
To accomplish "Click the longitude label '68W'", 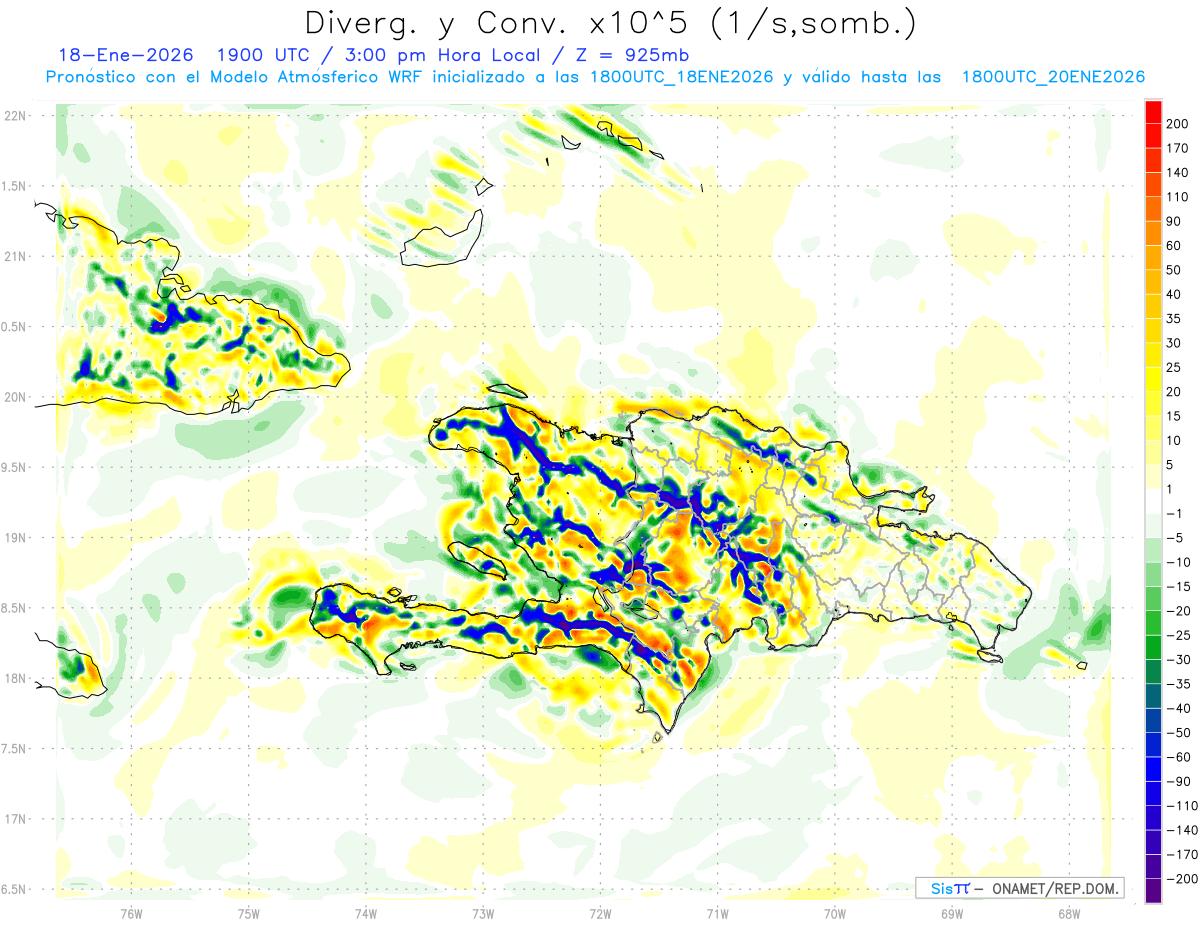I will click(x=1068, y=912).
